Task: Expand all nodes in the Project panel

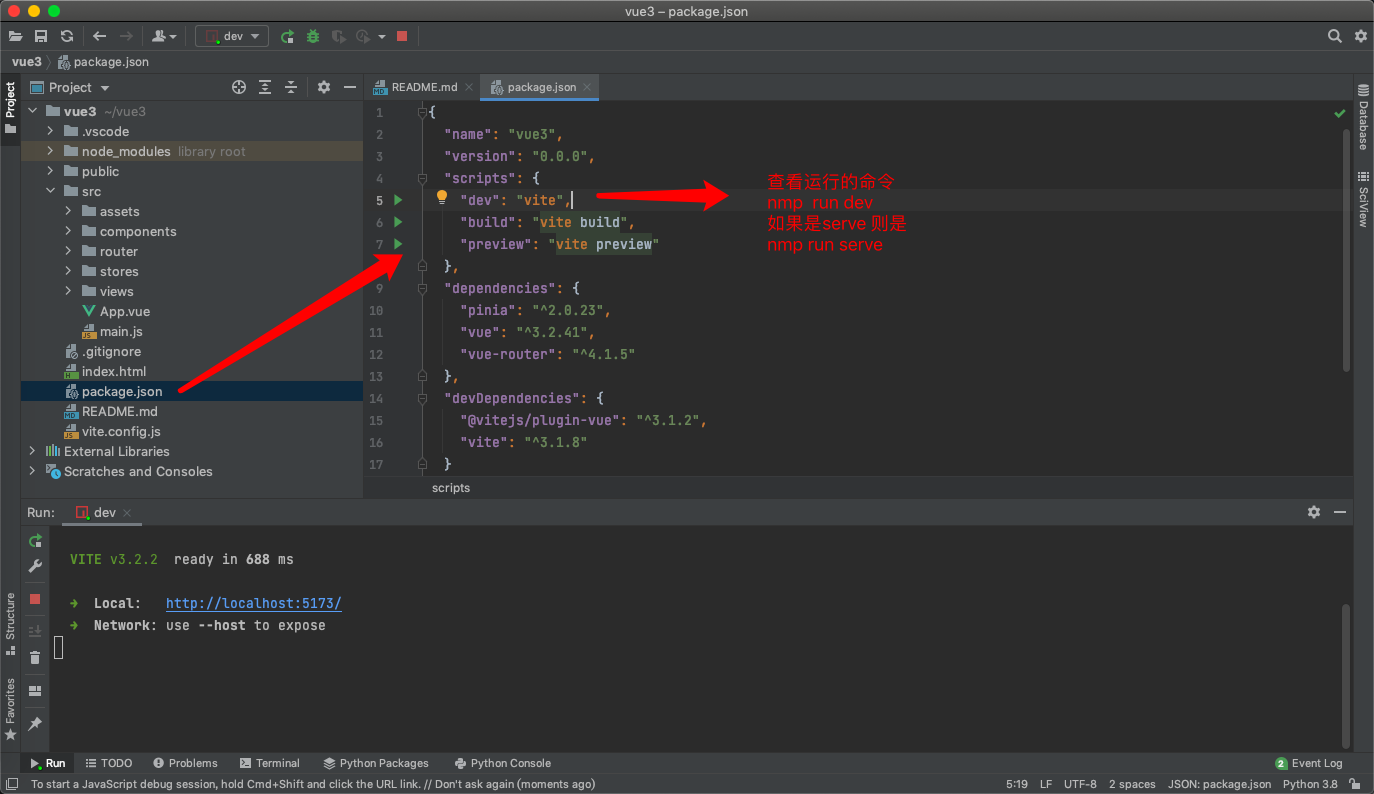Action: [x=265, y=87]
